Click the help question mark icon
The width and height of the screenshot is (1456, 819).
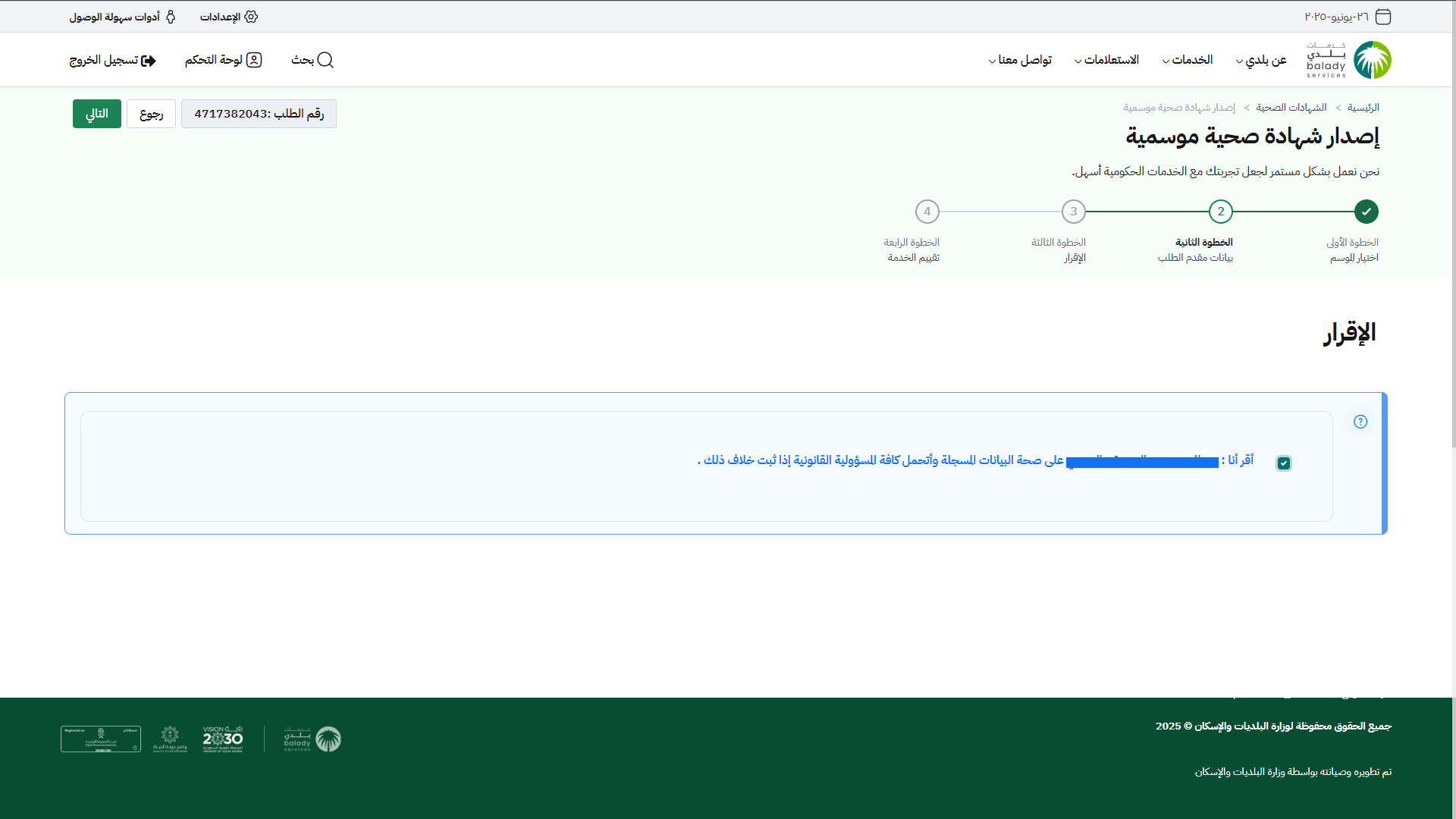point(1360,422)
